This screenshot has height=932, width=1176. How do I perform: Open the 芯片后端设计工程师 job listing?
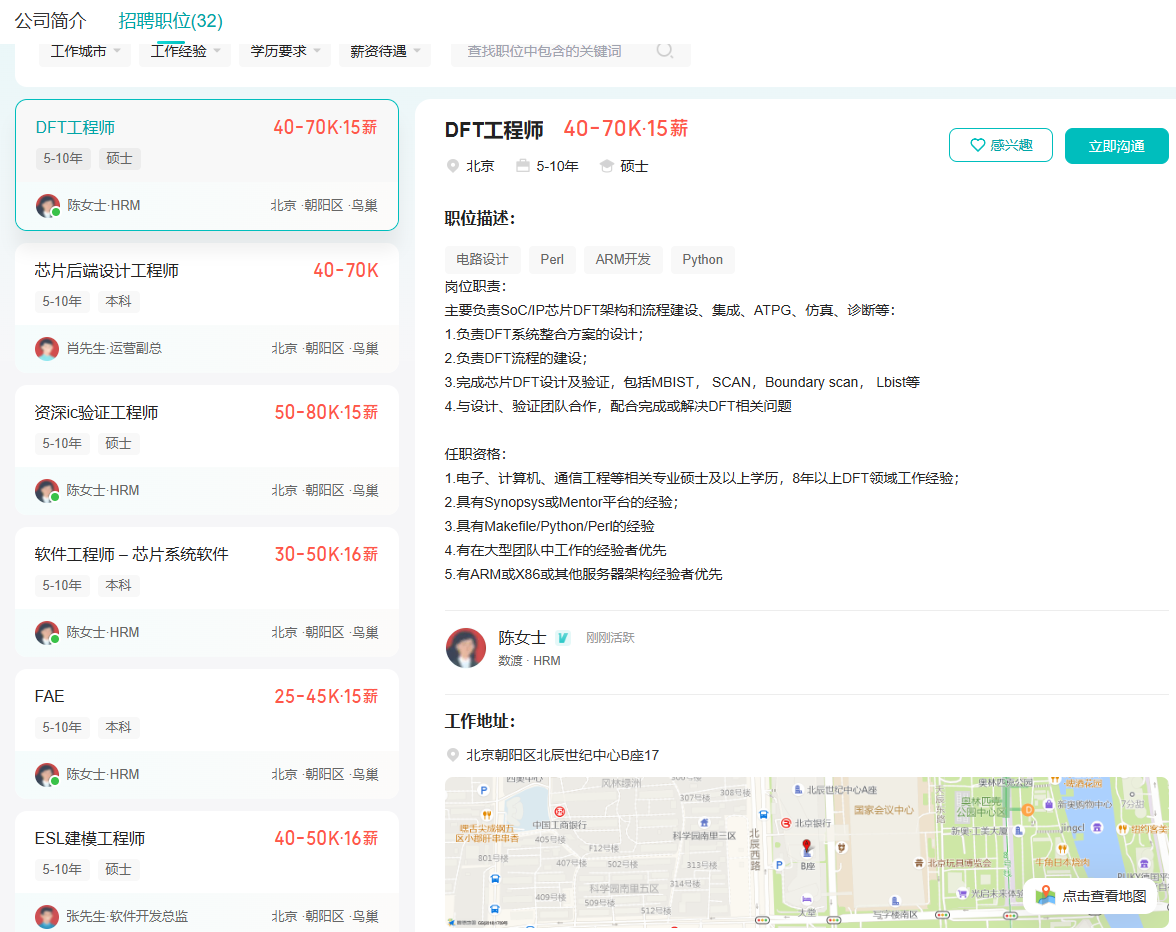[x=206, y=307]
